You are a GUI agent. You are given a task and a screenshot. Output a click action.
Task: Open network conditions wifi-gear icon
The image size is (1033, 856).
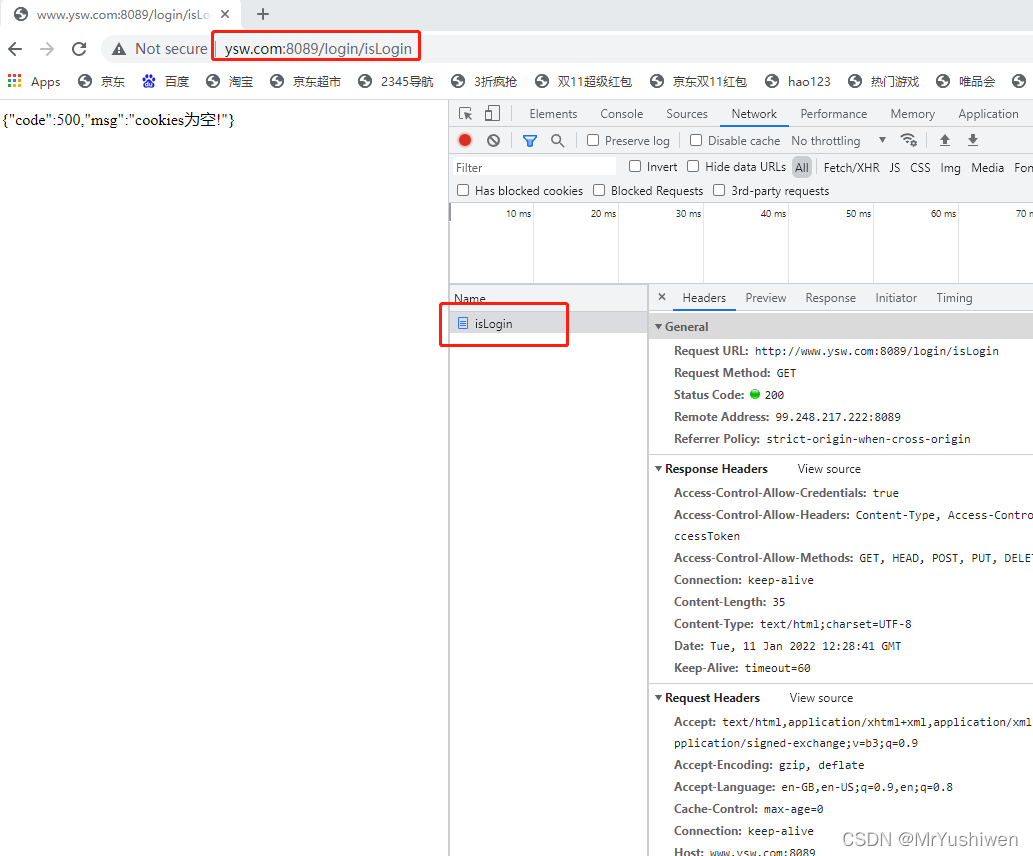click(x=909, y=140)
